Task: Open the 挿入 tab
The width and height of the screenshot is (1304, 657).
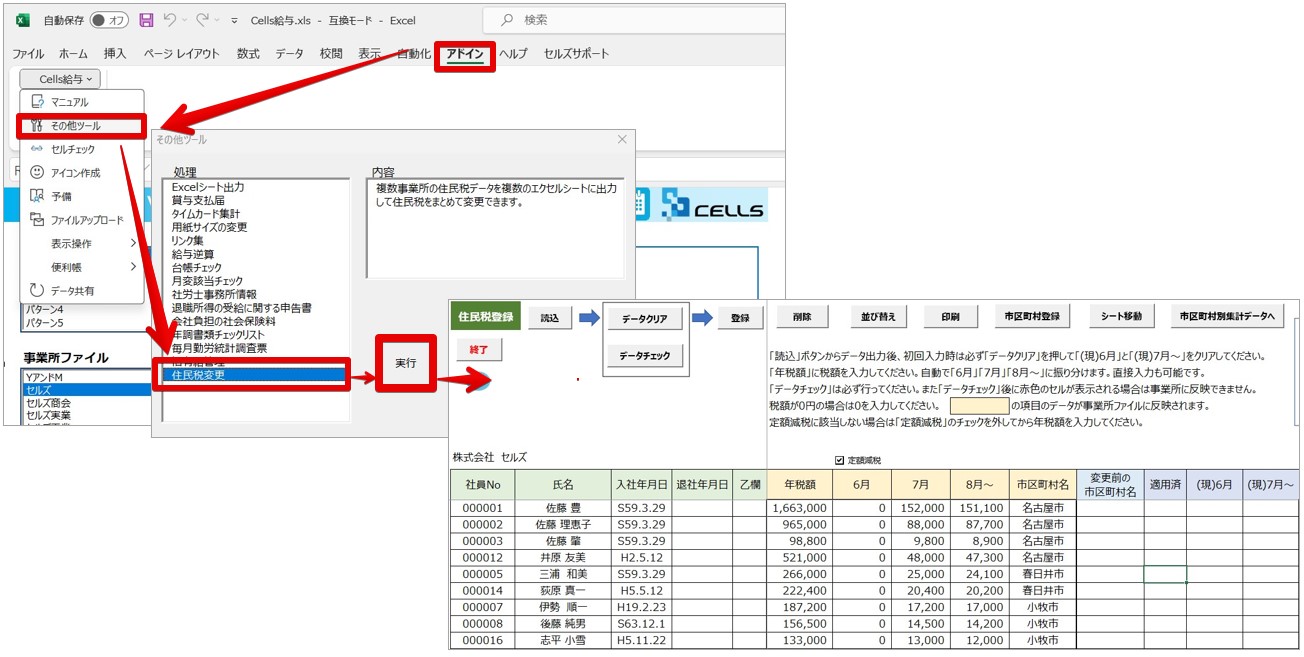Action: click(x=115, y=54)
